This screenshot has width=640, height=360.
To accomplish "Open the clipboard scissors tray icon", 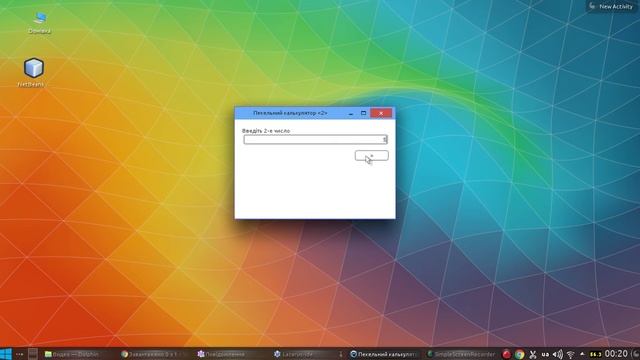I will point(533,354).
